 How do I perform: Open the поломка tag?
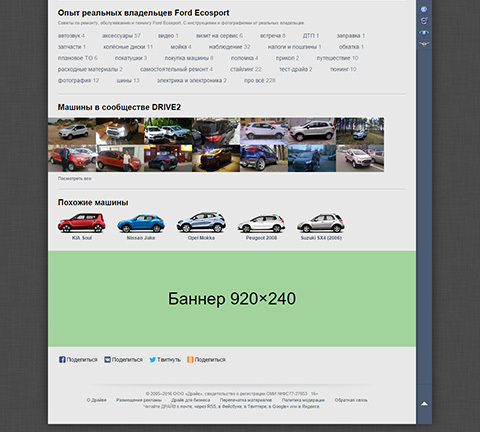click(x=244, y=58)
